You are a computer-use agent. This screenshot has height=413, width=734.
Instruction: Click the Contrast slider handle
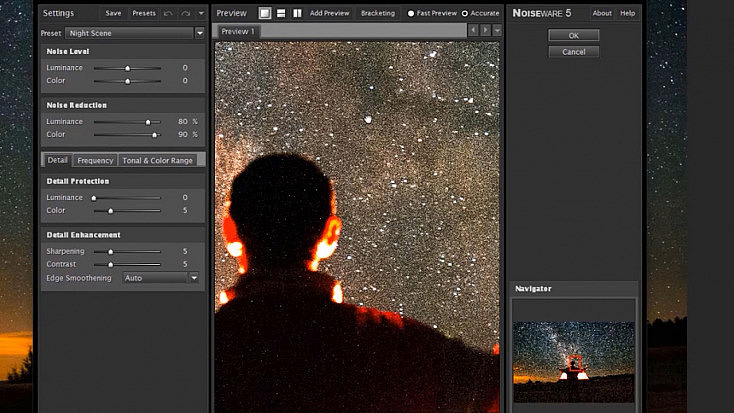110,265
